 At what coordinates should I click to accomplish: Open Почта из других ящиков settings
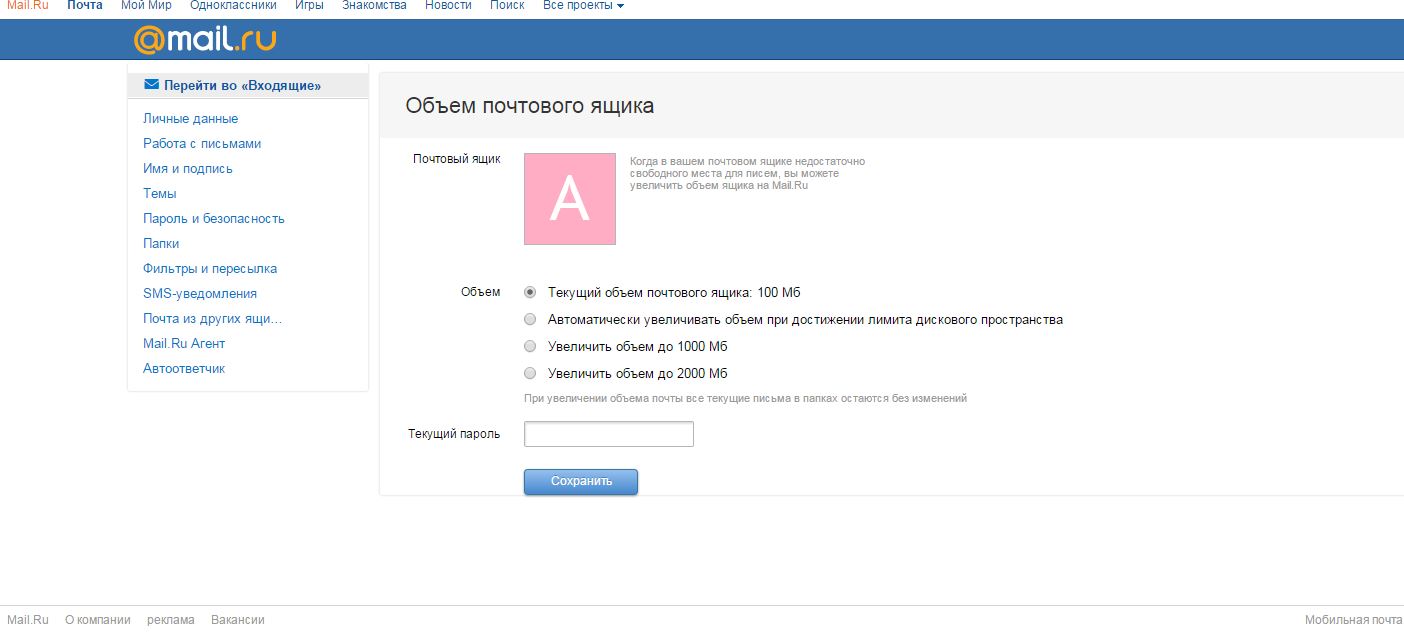pos(213,319)
